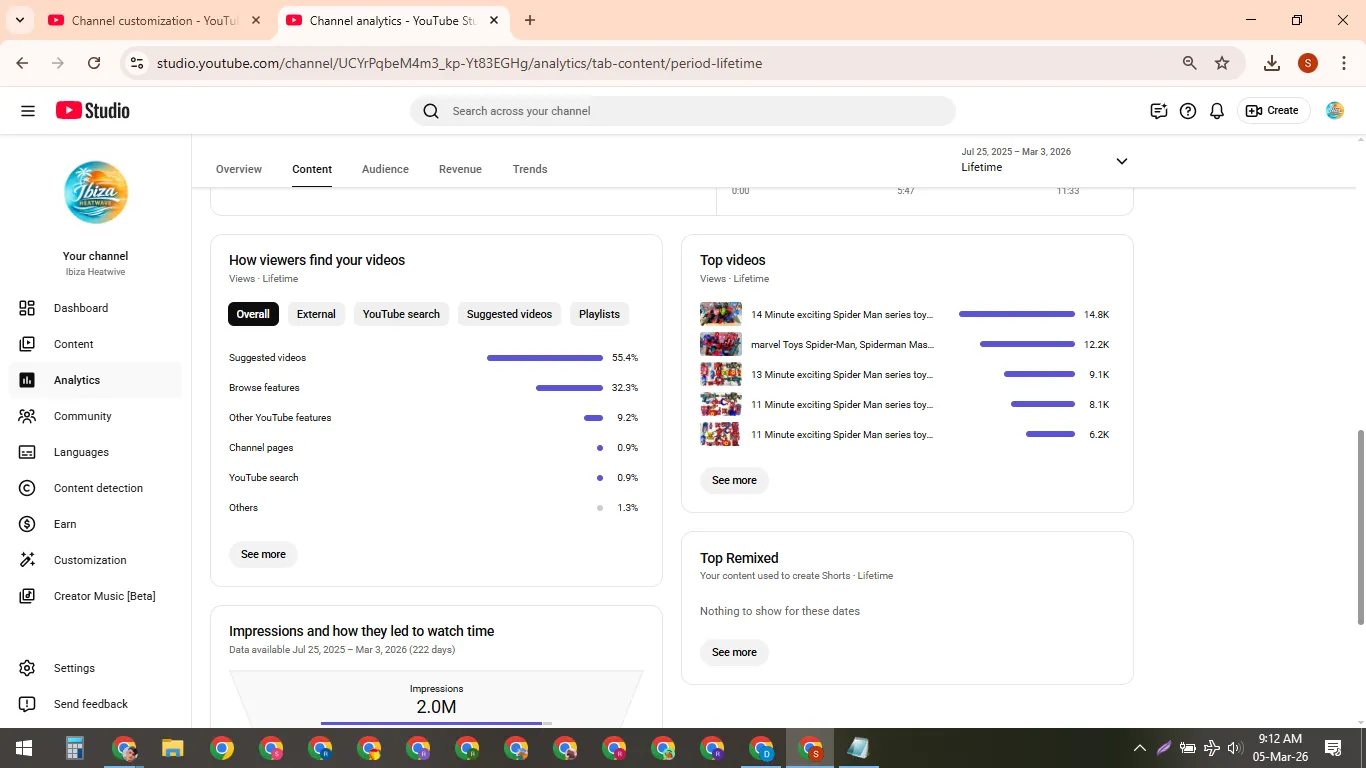
Task: Click the Suggested videos 55.4% bar
Action: (x=545, y=357)
